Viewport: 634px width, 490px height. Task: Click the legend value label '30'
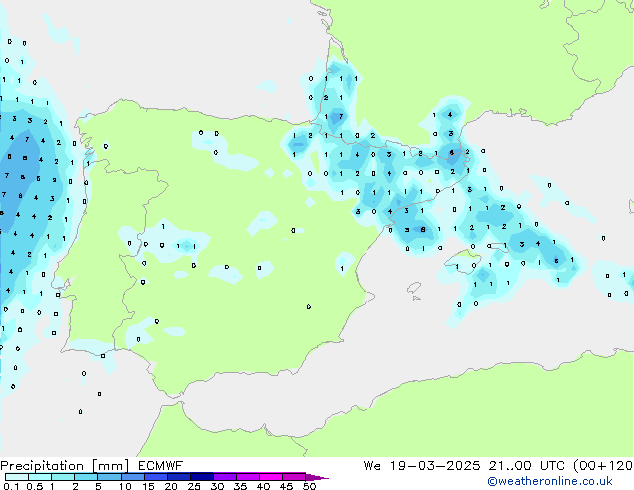point(217,486)
